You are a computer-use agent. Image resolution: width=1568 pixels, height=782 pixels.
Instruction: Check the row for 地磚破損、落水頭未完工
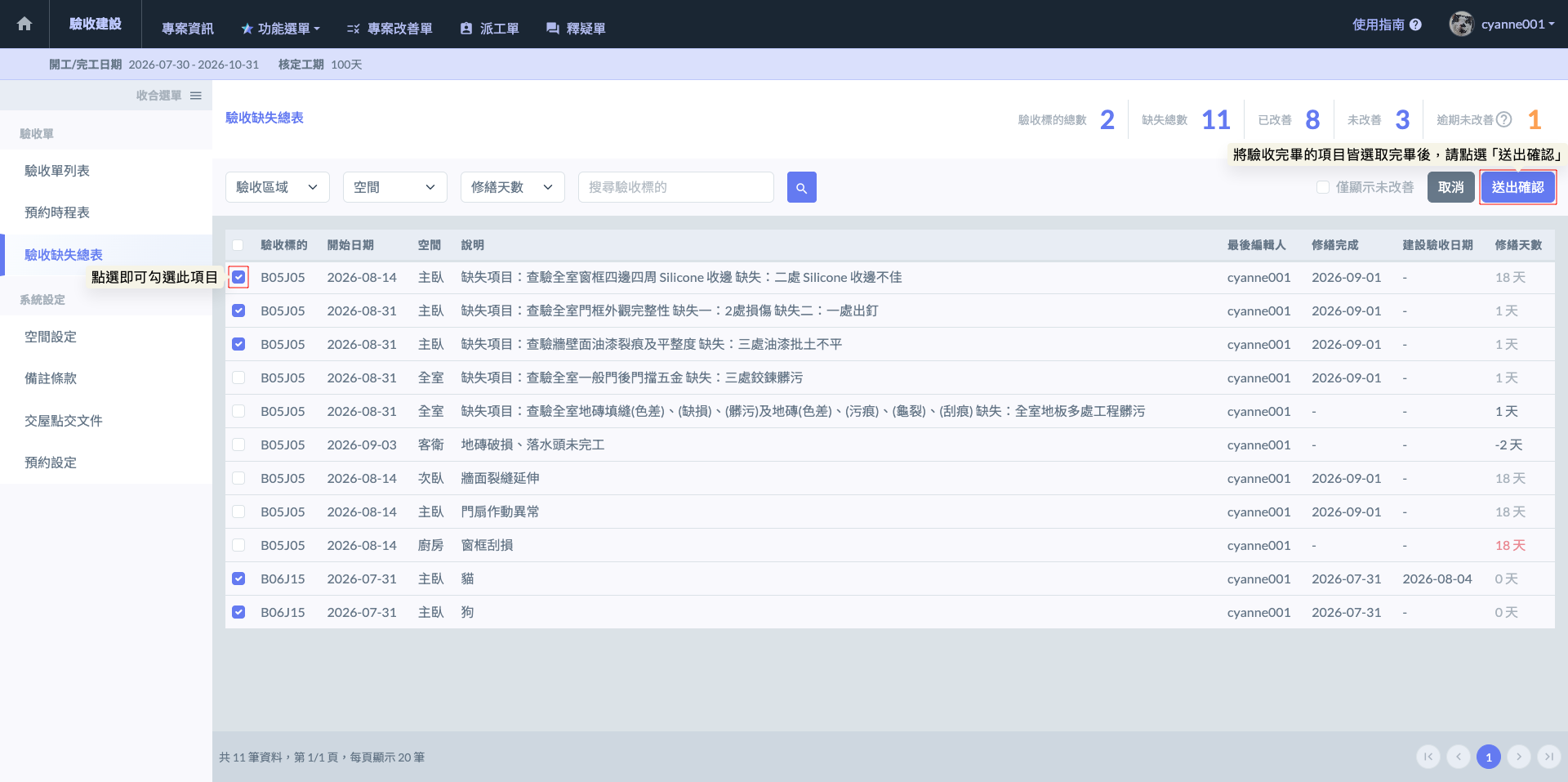pos(238,445)
